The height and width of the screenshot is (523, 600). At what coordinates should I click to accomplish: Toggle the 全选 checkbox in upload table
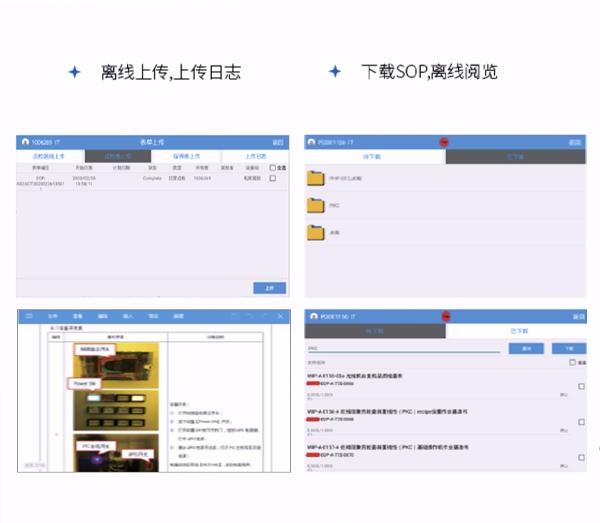point(272,167)
